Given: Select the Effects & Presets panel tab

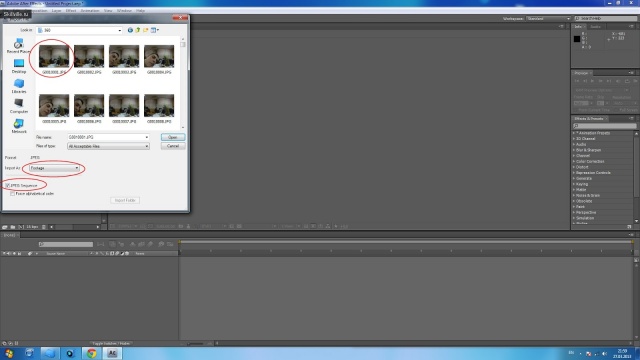Looking at the screenshot, I should point(589,119).
